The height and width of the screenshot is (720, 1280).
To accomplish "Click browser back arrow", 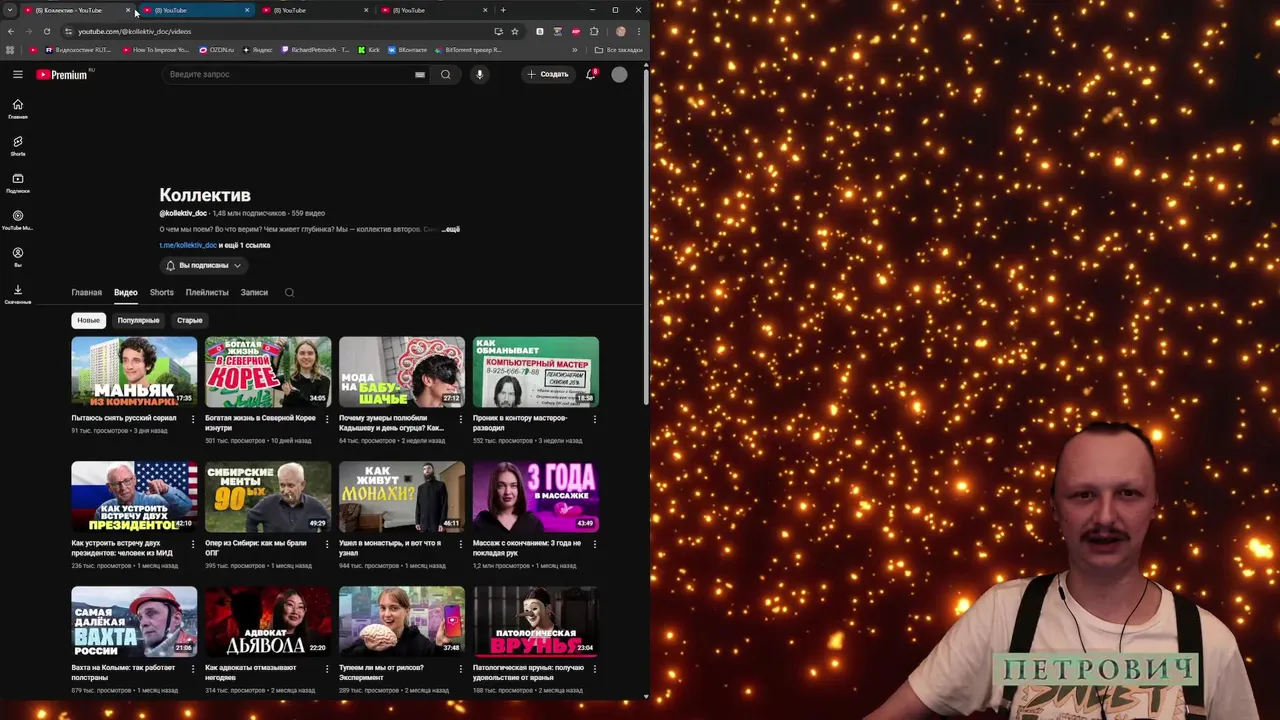I will click(11, 31).
